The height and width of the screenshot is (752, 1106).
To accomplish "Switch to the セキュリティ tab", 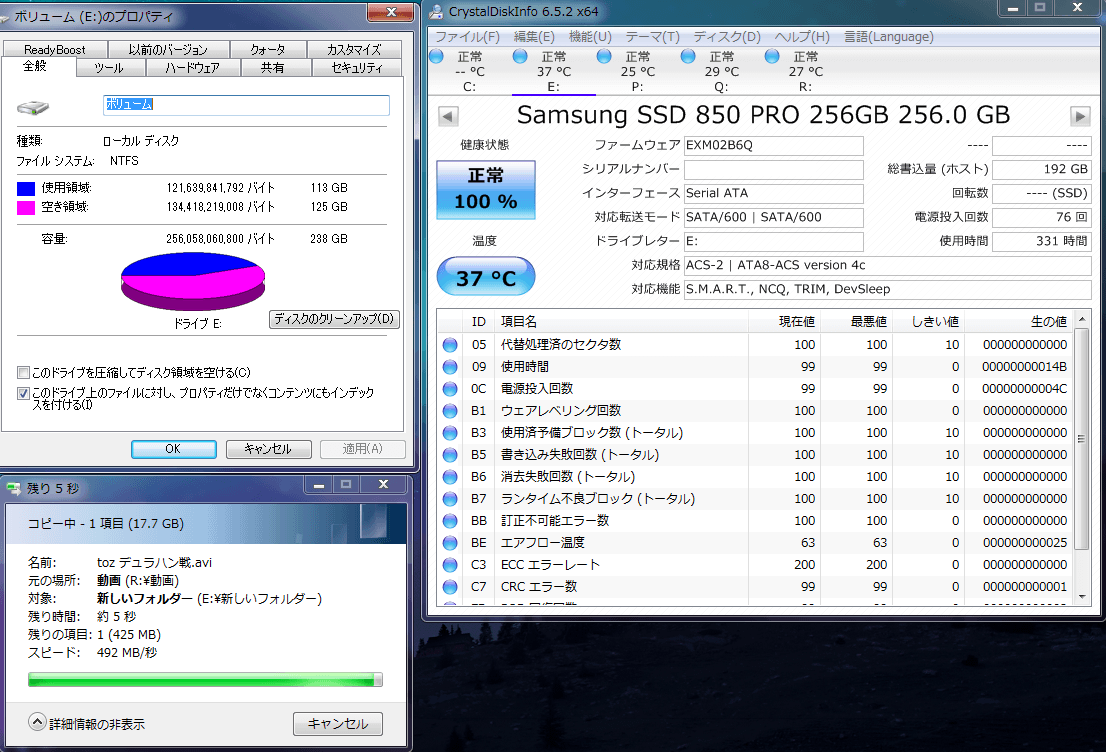I will point(357,68).
